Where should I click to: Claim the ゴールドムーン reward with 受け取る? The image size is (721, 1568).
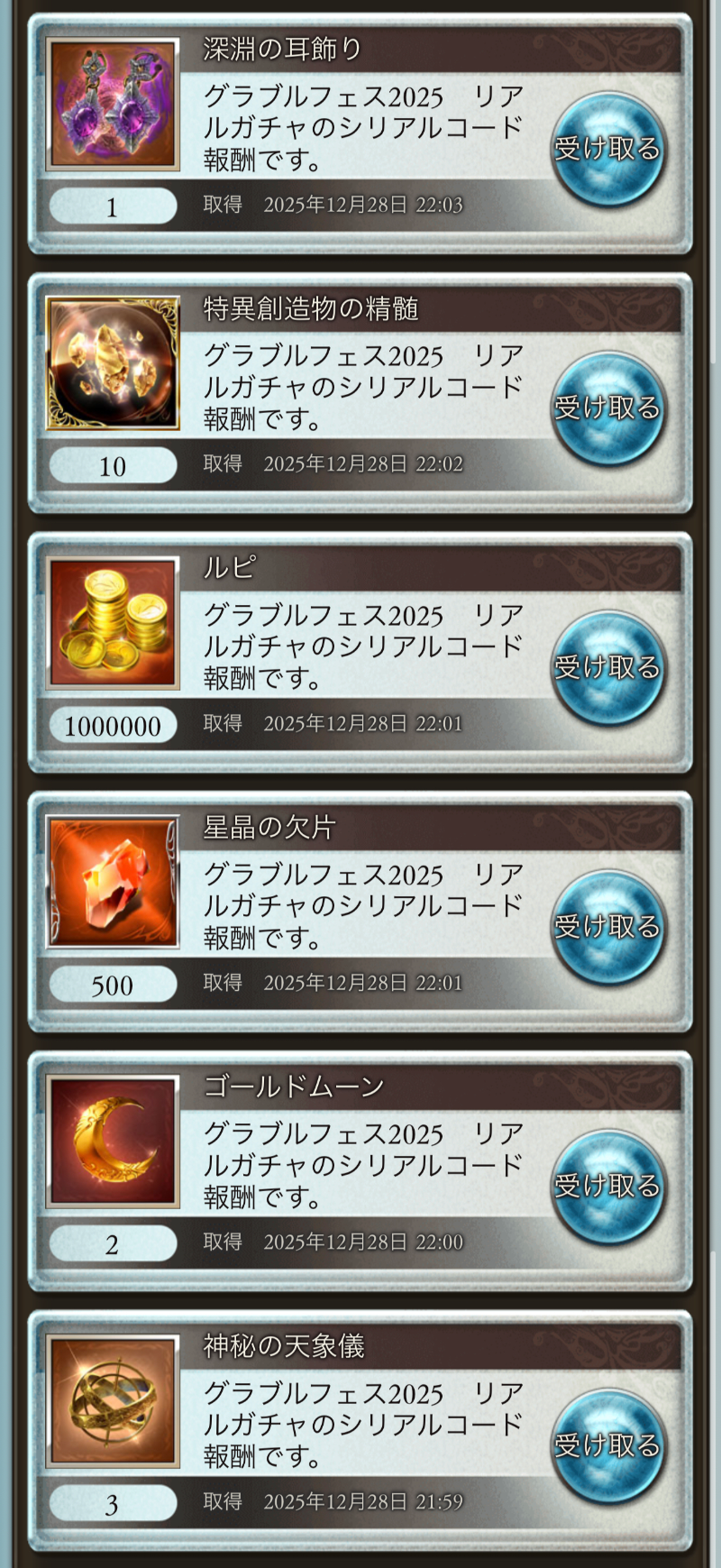click(608, 1186)
